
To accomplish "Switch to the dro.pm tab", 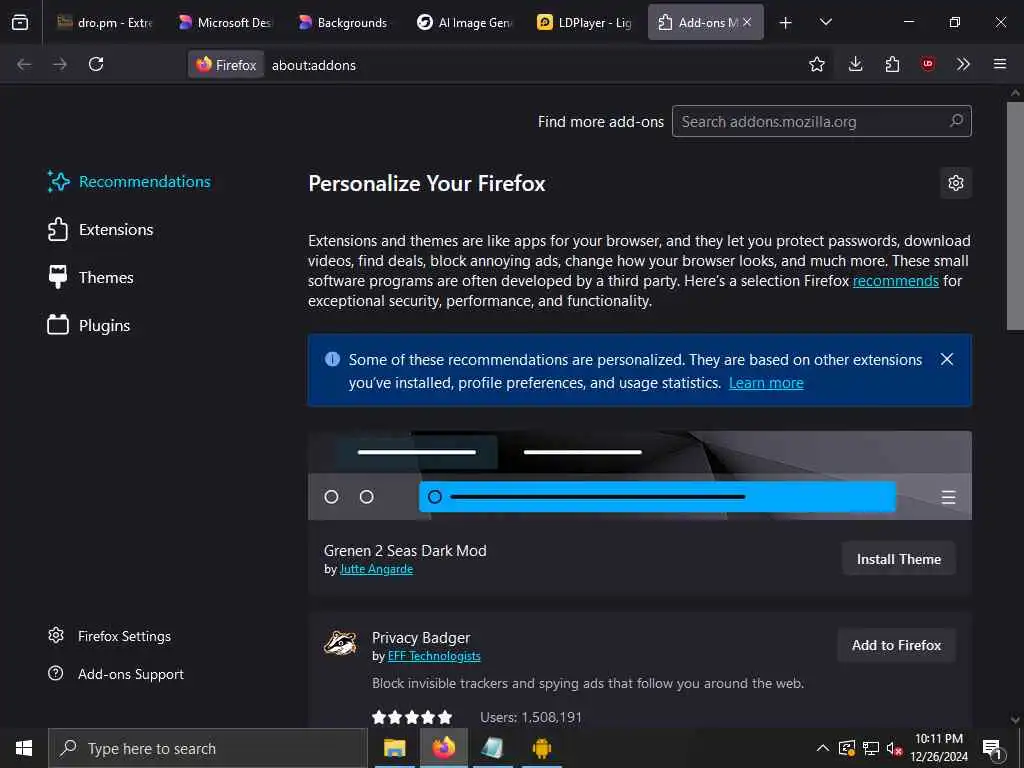I will [105, 22].
